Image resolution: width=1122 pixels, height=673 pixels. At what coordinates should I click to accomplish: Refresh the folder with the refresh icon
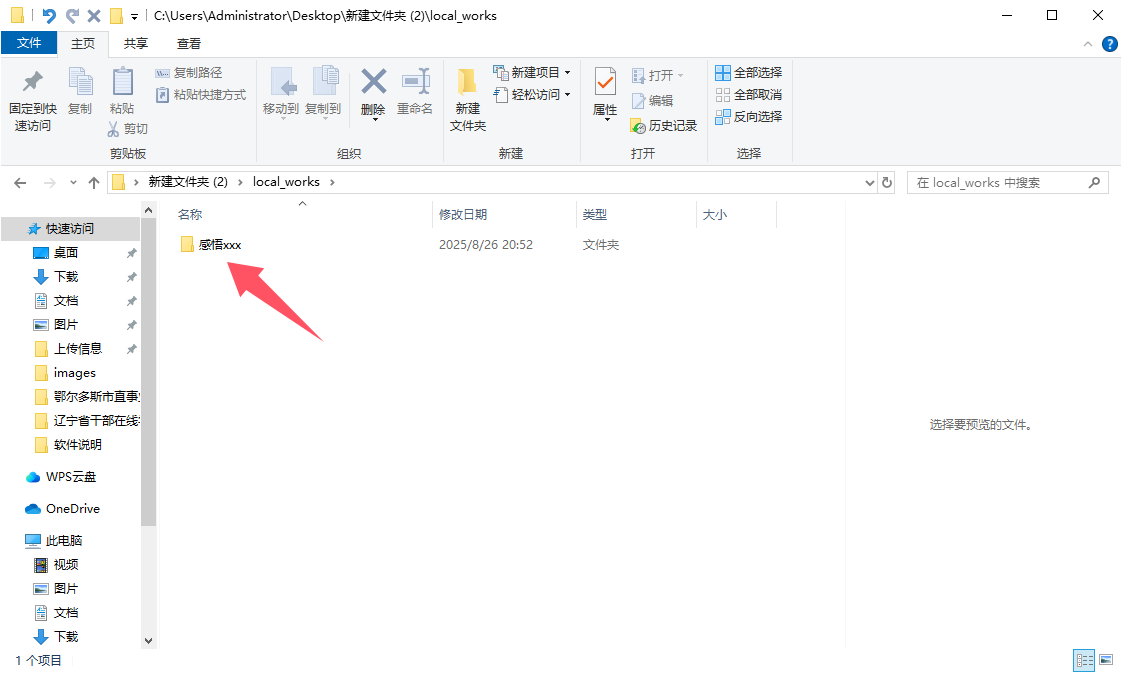(x=887, y=182)
